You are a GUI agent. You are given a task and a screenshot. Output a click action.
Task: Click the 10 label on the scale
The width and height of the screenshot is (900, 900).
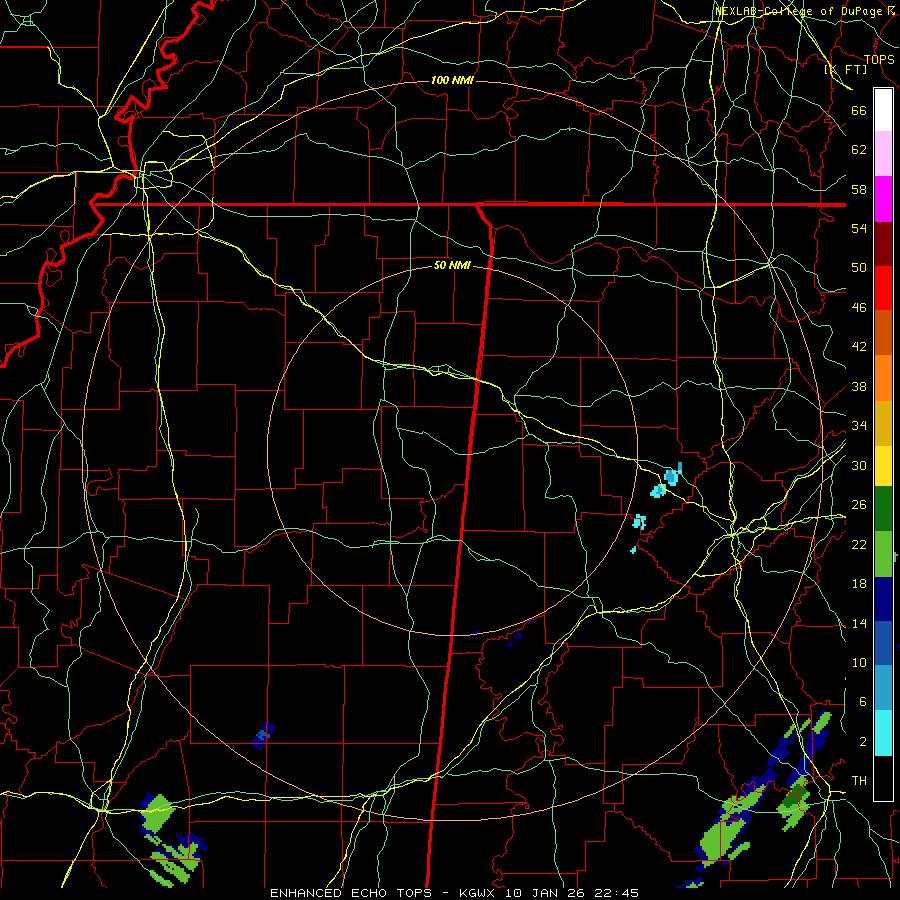[x=859, y=663]
